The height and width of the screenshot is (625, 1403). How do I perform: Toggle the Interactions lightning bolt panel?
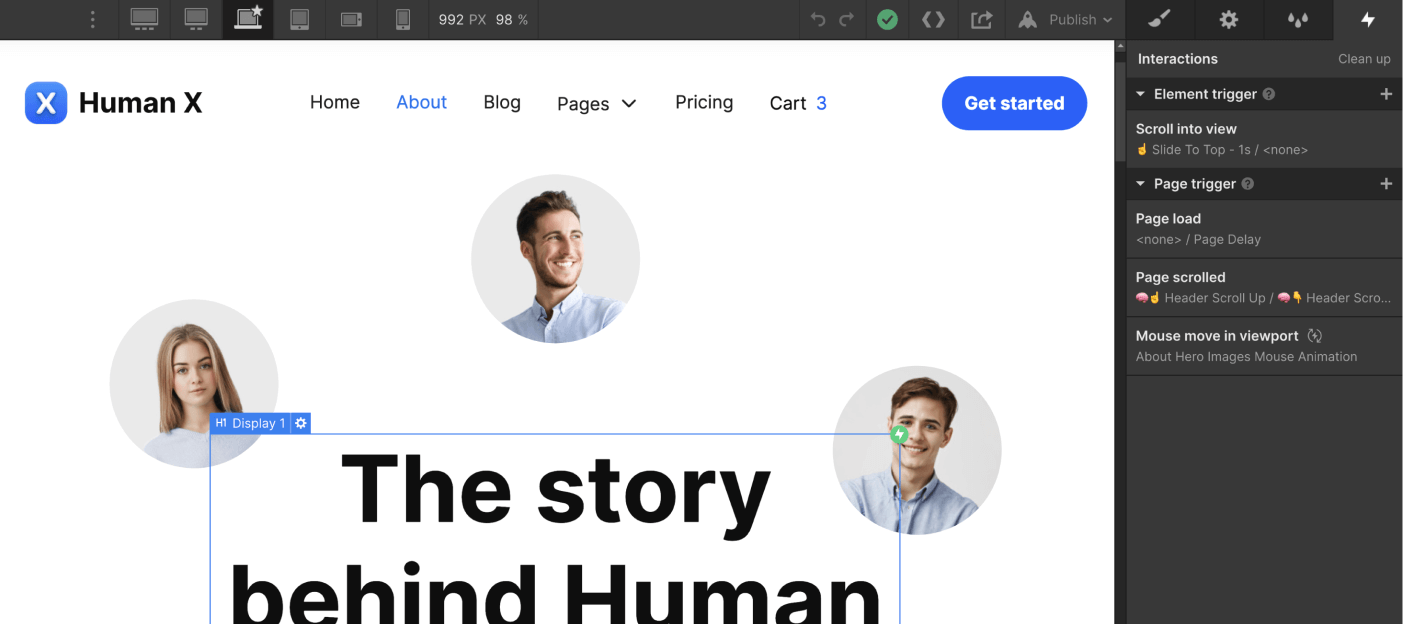[1368, 19]
